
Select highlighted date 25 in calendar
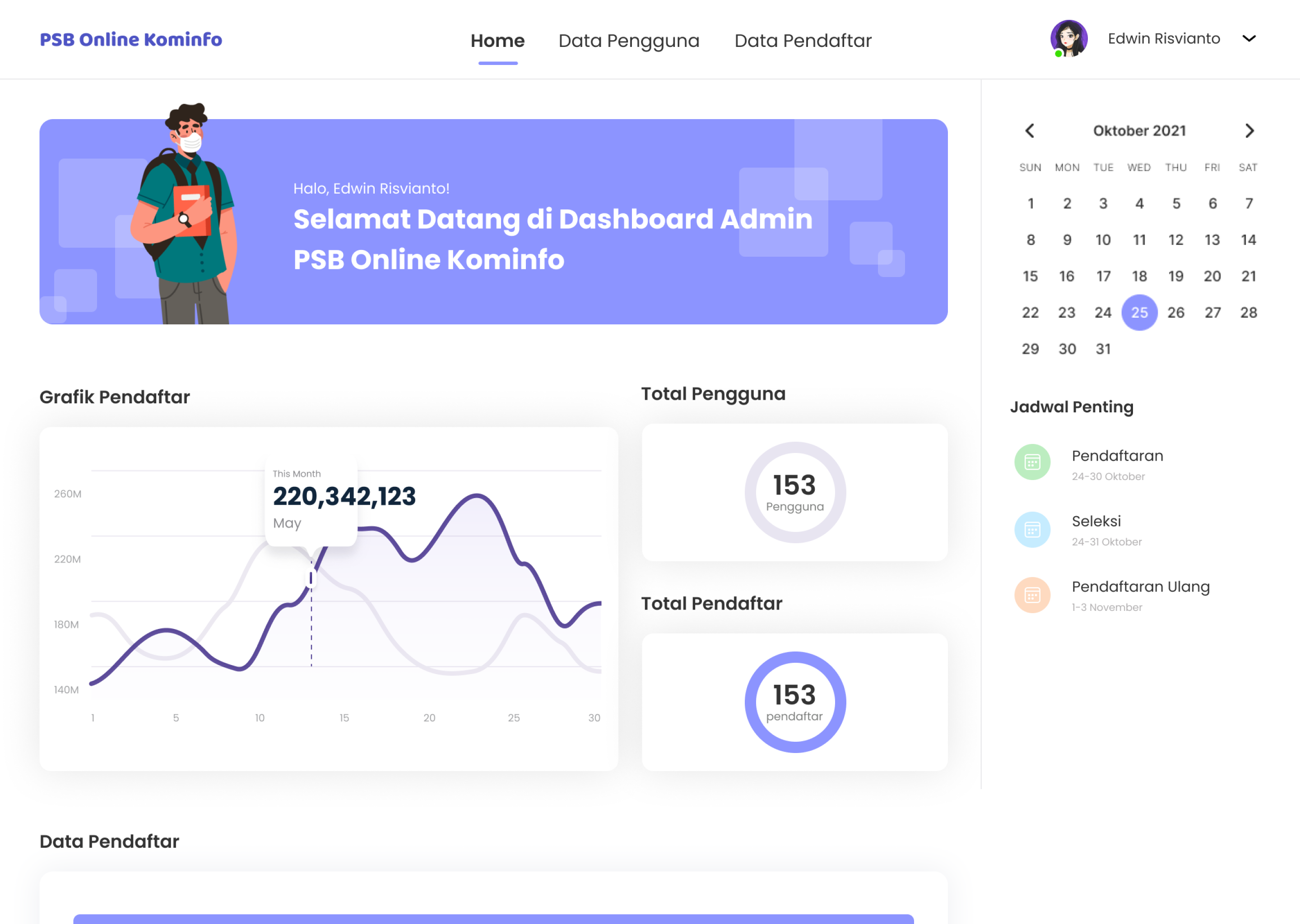1139,312
